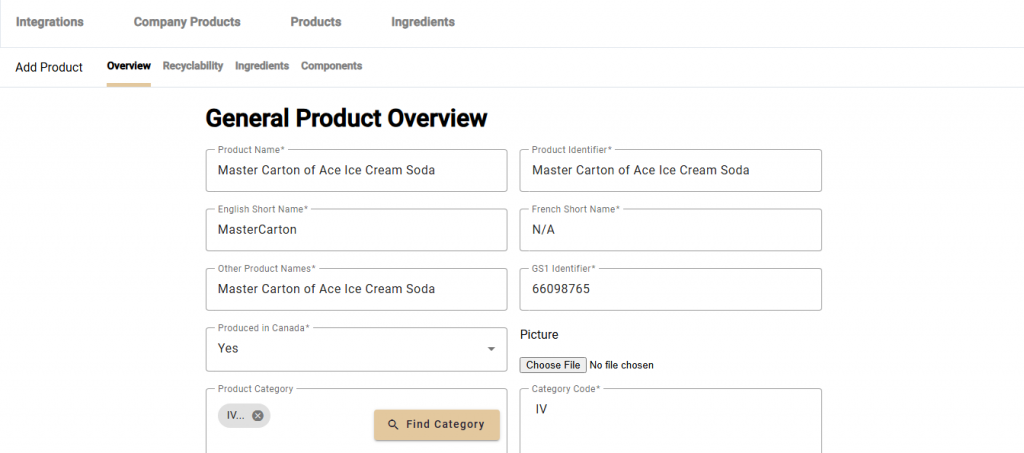Open the Company Products menu

pyautogui.click(x=187, y=22)
